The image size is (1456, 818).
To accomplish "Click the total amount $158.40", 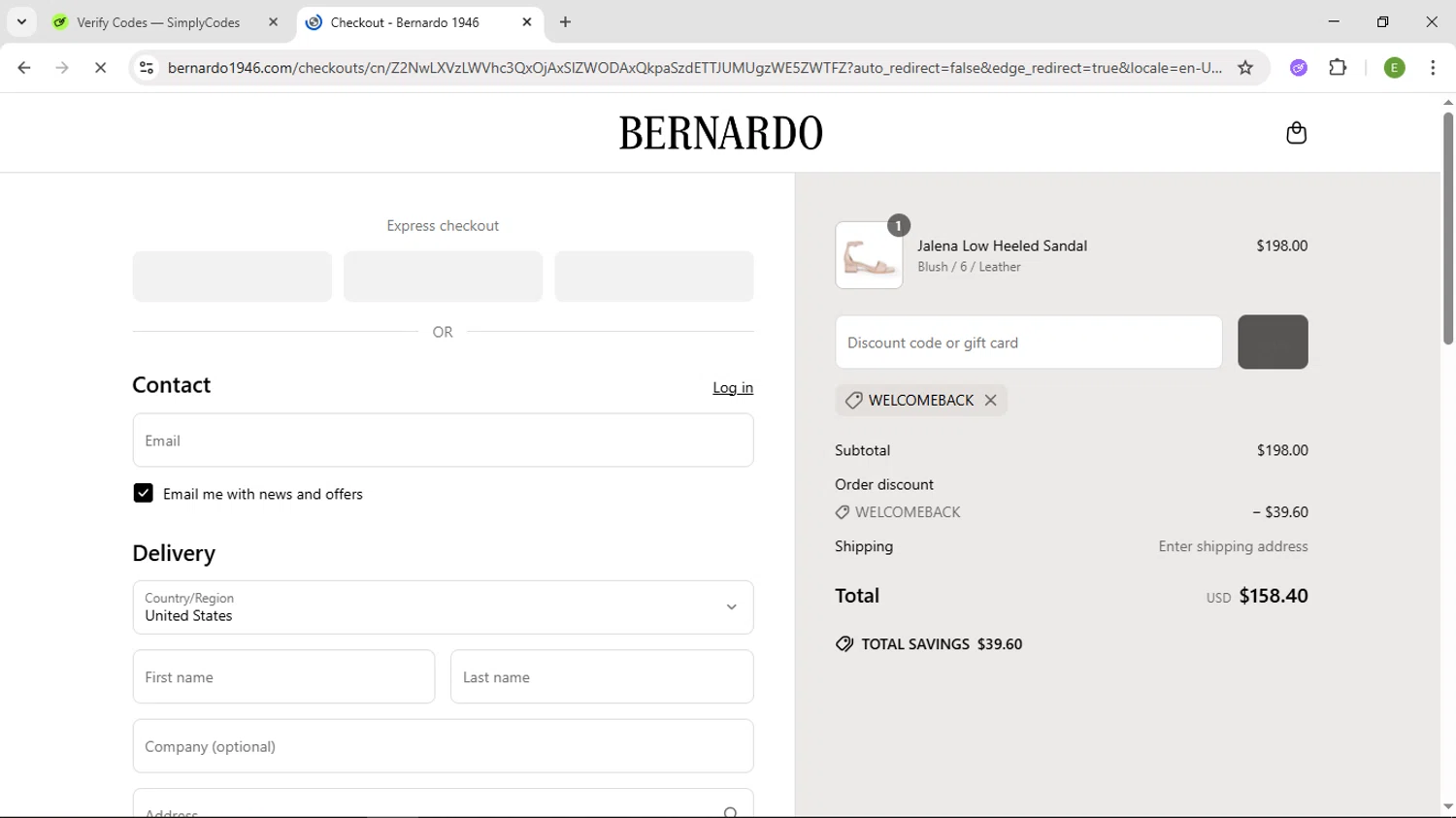I will pos(1274,596).
